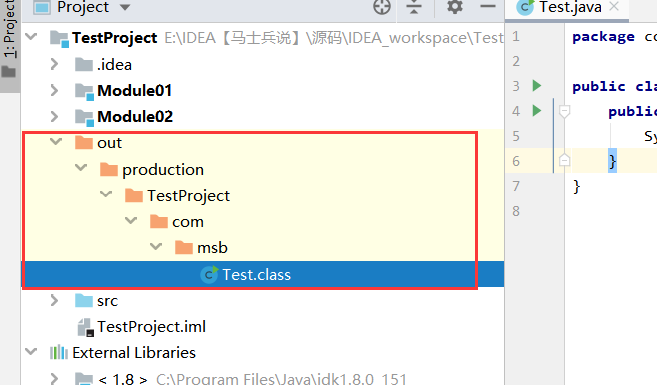The height and width of the screenshot is (385, 657).
Task: Click the locate/scroll from source crosshair icon
Action: click(x=382, y=7)
